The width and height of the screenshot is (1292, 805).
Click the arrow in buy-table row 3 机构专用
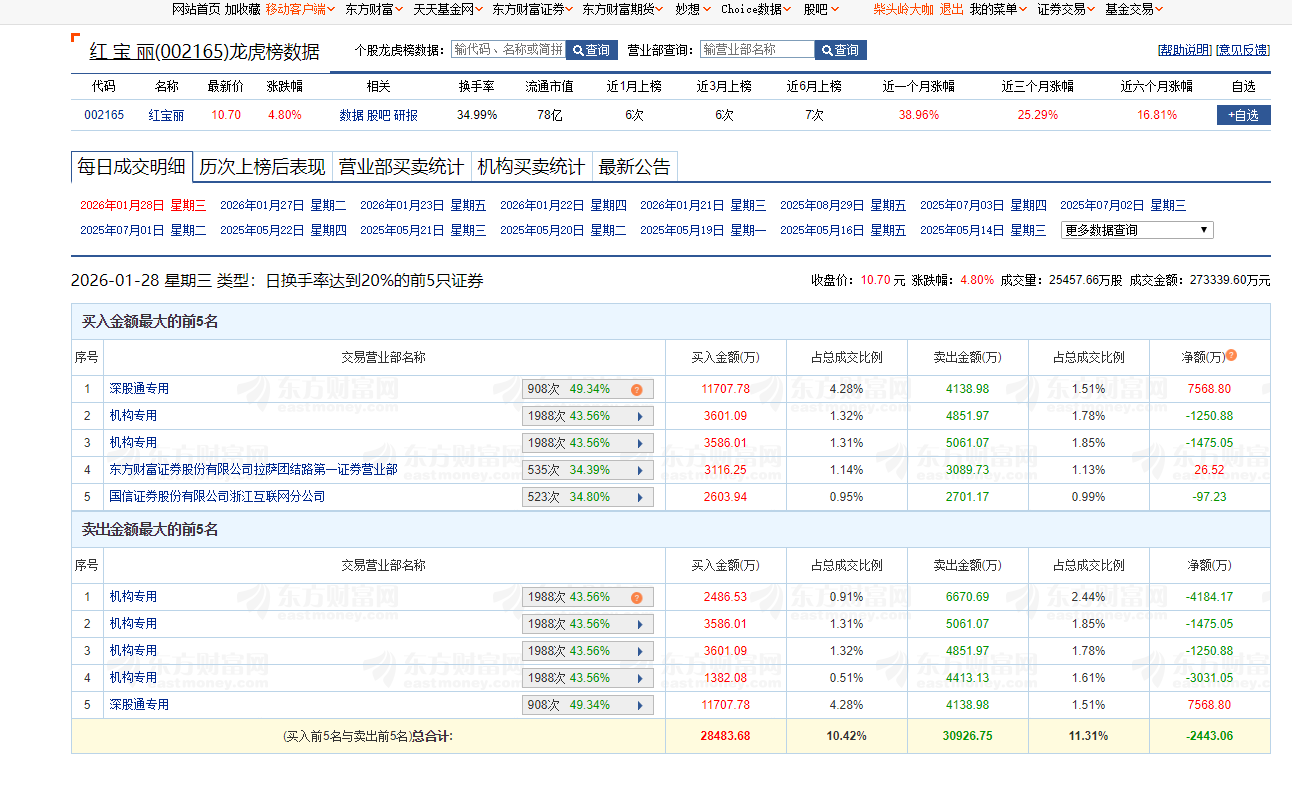pos(639,443)
